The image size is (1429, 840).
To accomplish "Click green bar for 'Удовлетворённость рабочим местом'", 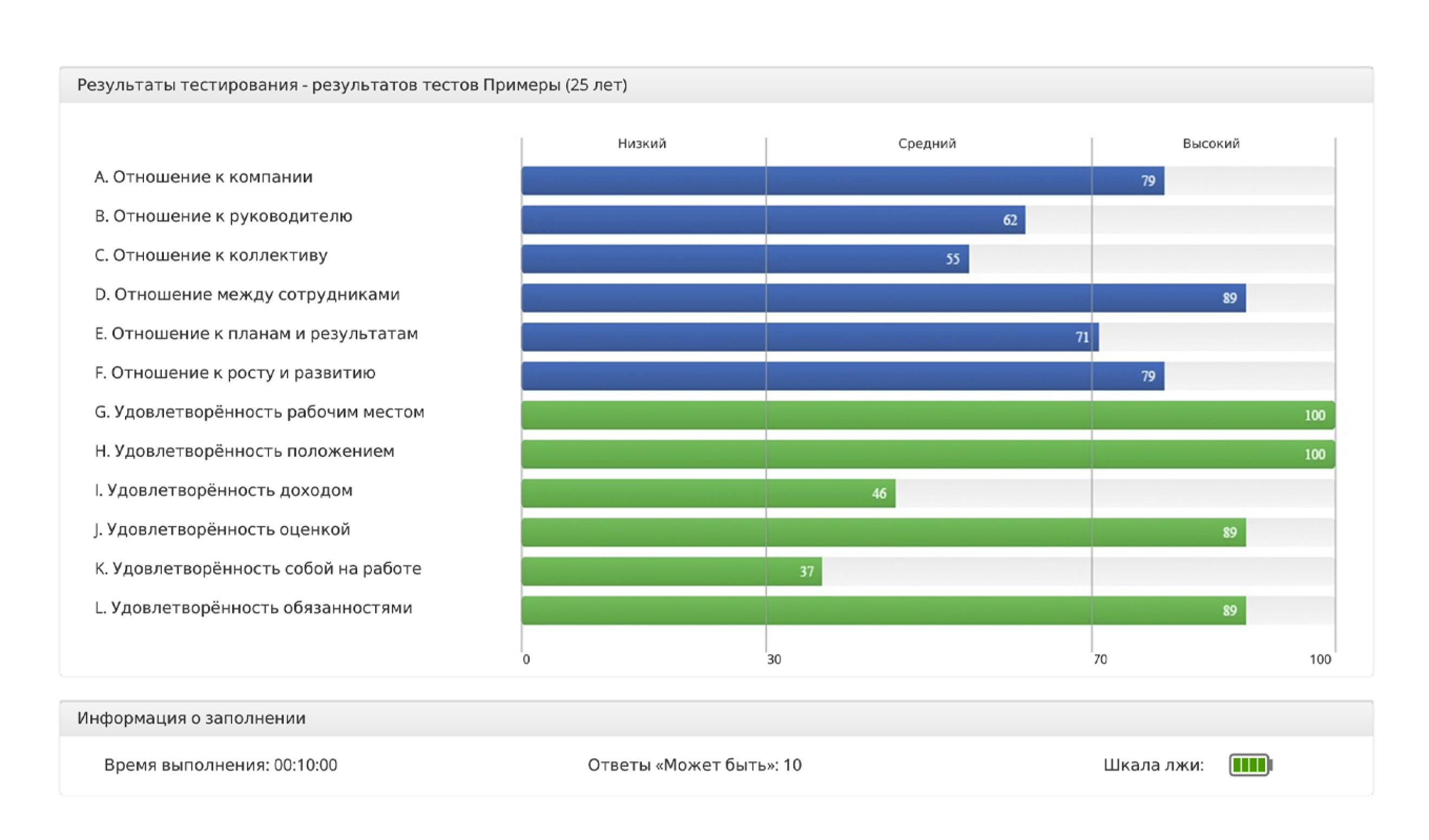I will coord(928,415).
